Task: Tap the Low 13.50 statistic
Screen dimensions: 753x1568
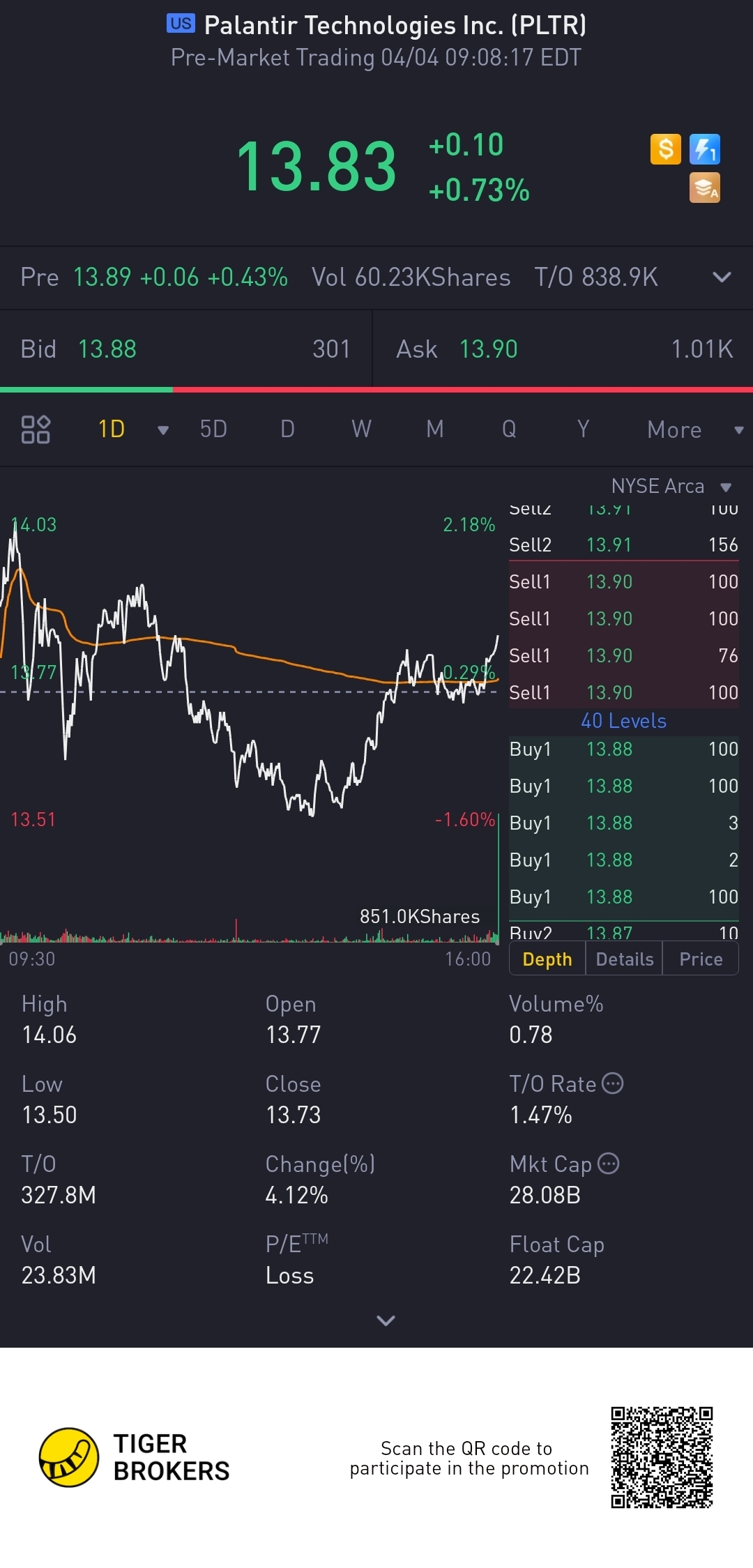Action: coord(49,1099)
